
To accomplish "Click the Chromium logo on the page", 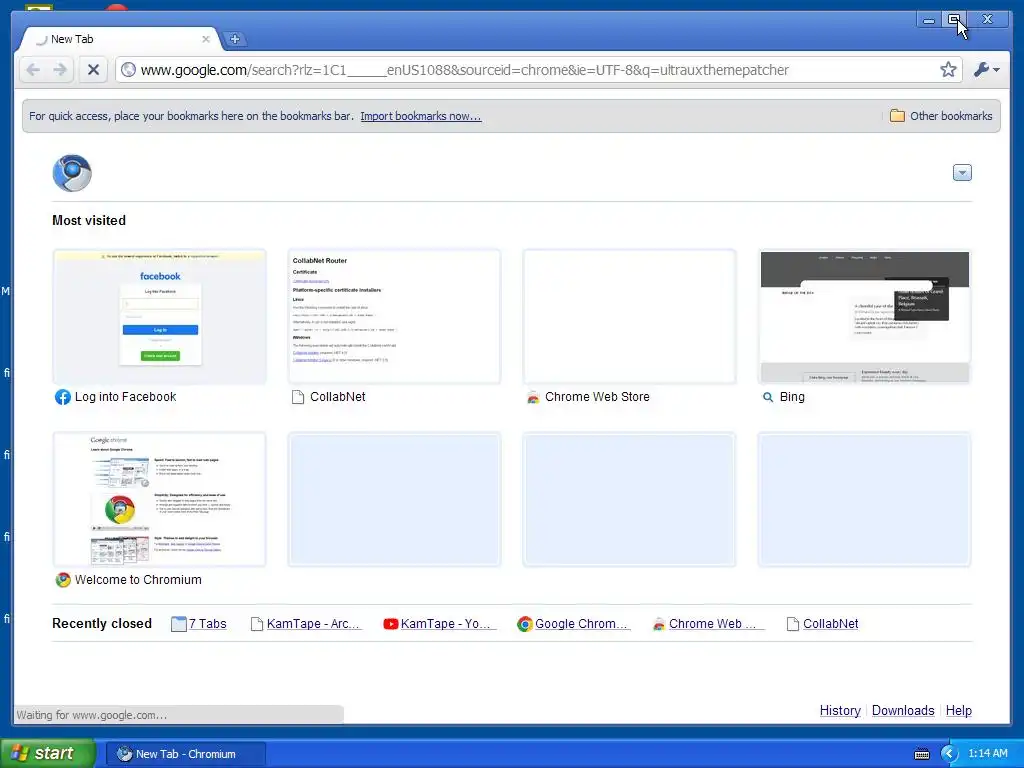I will click(x=72, y=173).
